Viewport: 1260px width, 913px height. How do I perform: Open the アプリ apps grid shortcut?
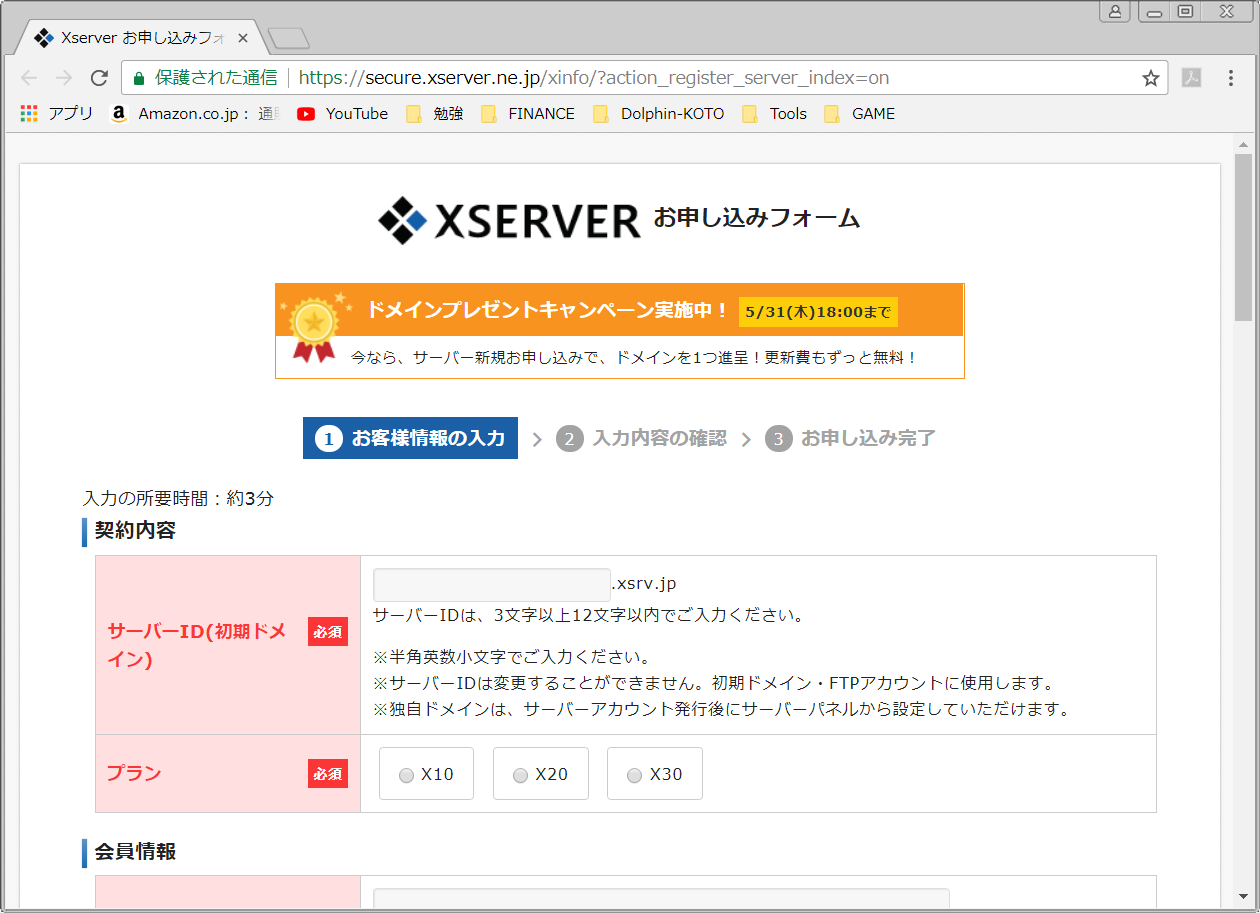(x=56, y=114)
